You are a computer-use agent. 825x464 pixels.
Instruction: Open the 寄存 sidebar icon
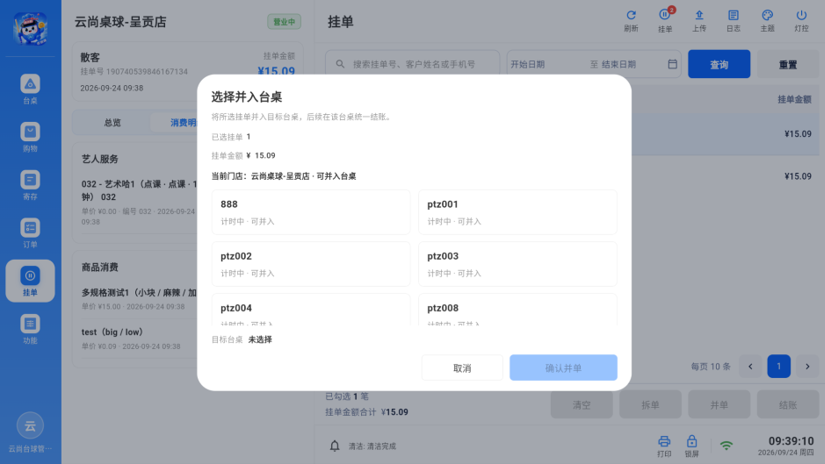point(30,185)
